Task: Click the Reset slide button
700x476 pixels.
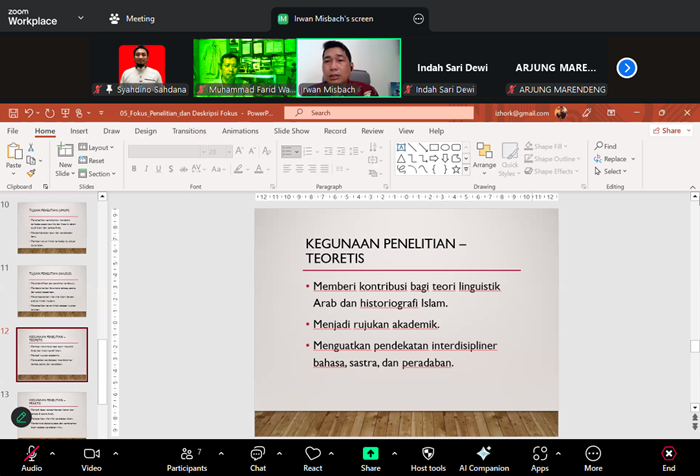Action: click(92, 160)
